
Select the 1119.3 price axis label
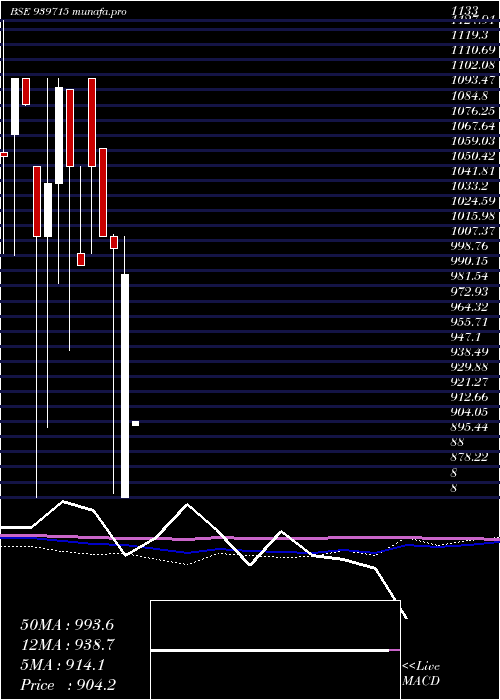[469, 35]
